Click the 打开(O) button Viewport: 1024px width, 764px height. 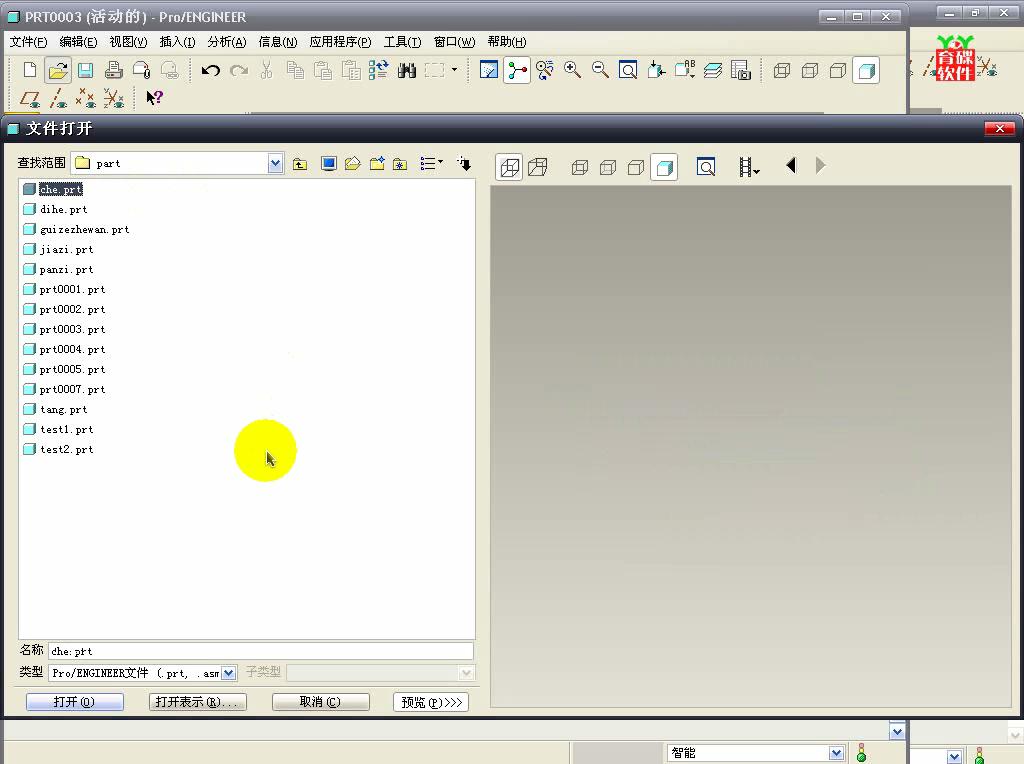coord(74,702)
